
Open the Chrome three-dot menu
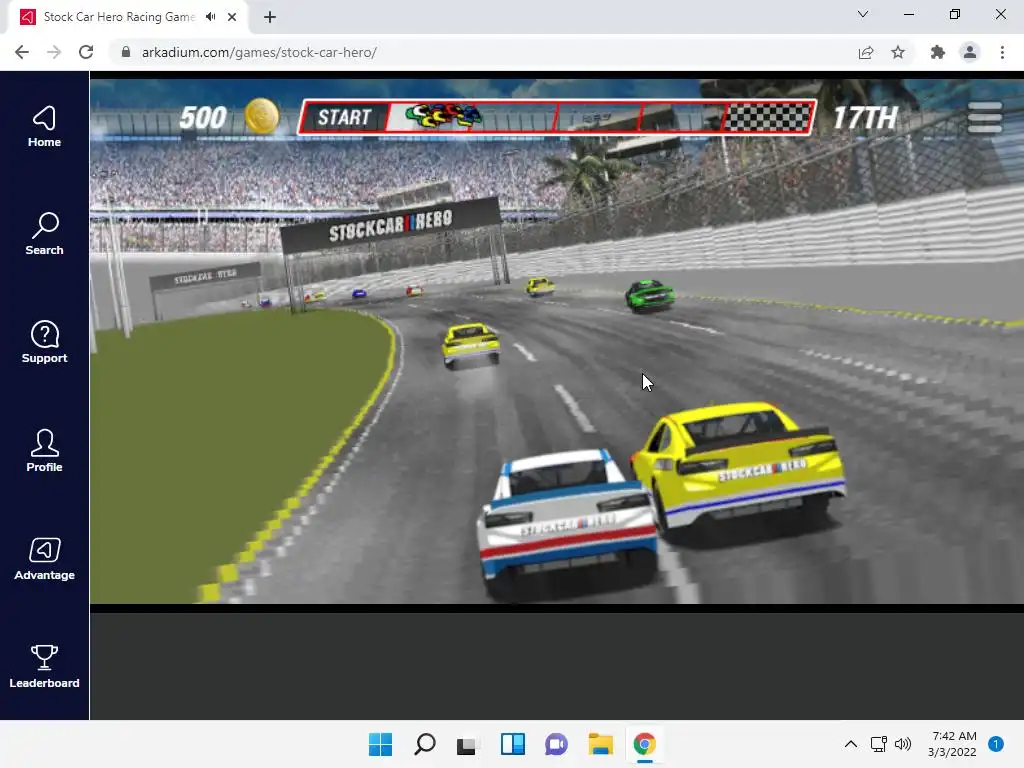[x=1002, y=52]
